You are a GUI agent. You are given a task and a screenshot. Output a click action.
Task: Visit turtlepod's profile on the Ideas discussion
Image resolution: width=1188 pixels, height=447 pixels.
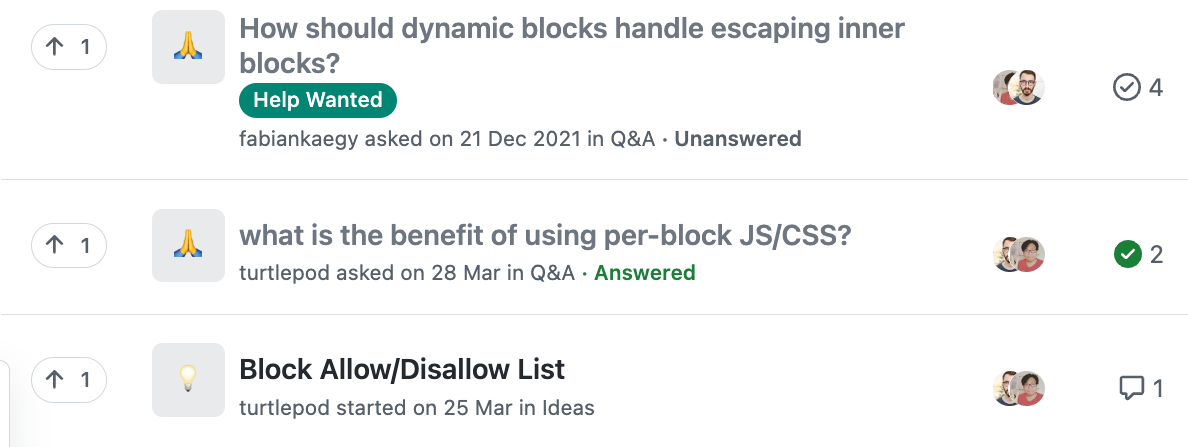point(286,407)
